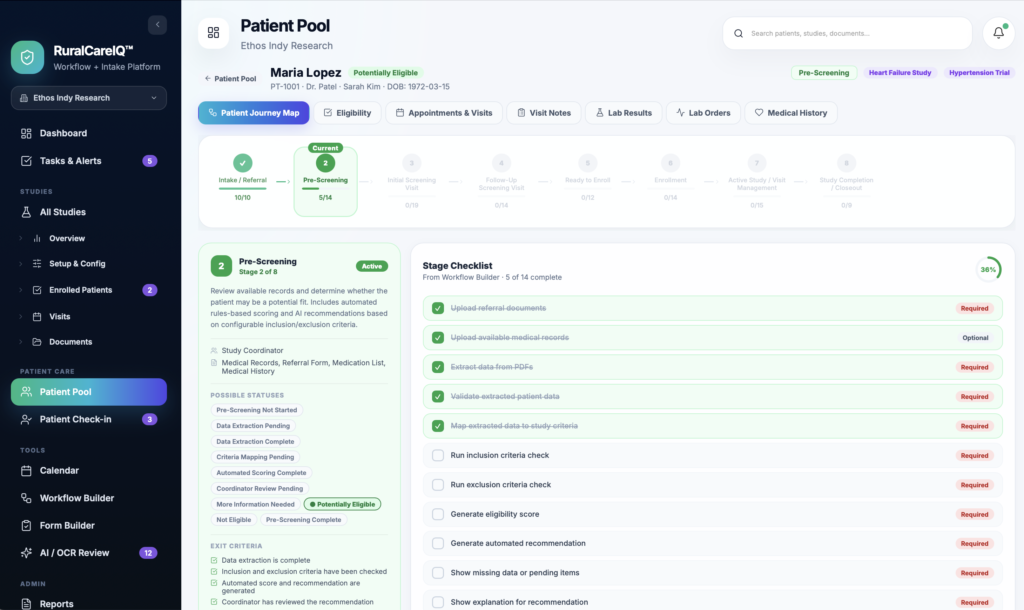Expand the Documents tree arrow
The width and height of the screenshot is (1024, 610).
21,342
